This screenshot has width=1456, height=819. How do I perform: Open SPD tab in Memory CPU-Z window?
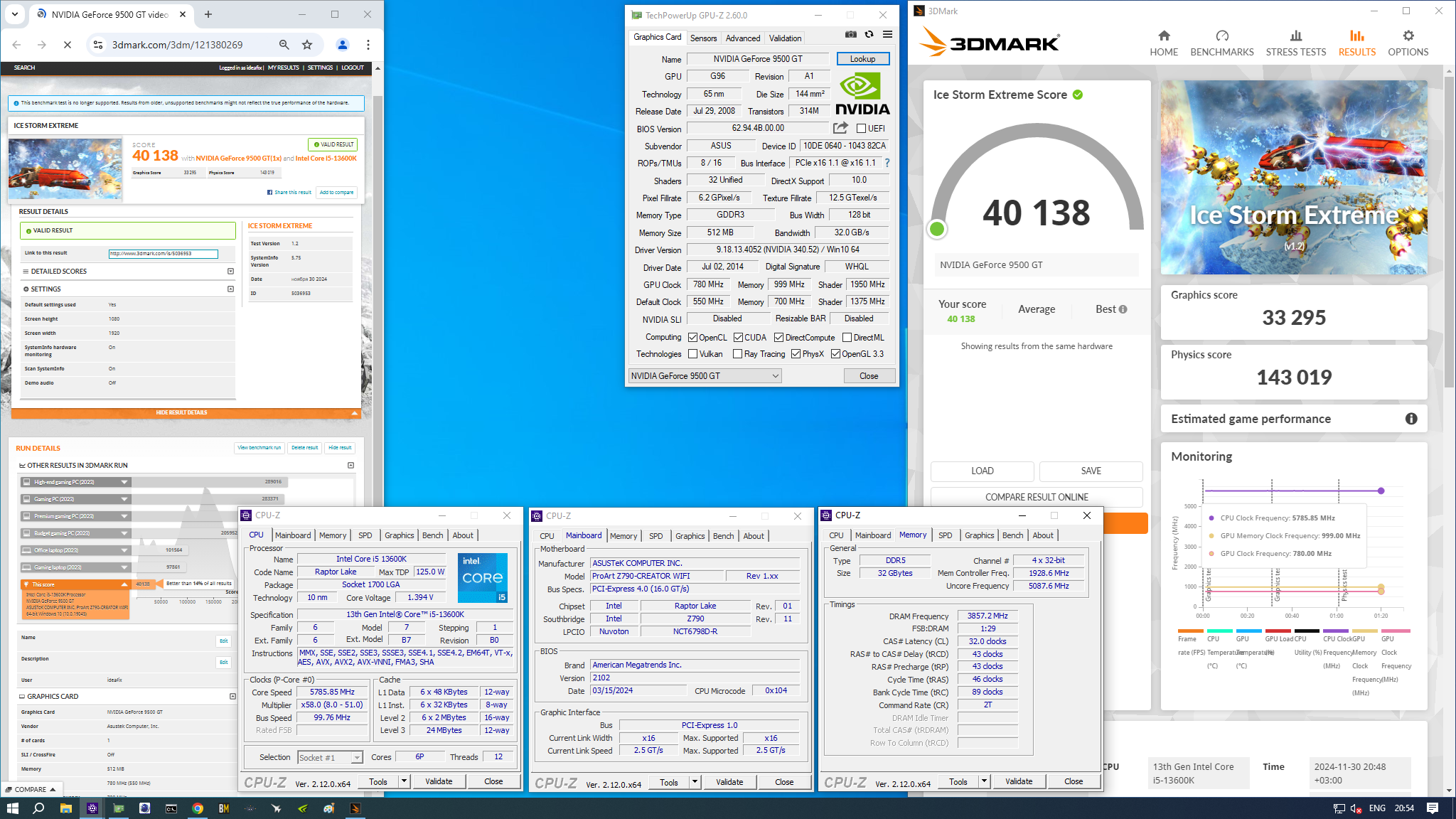coord(945,535)
